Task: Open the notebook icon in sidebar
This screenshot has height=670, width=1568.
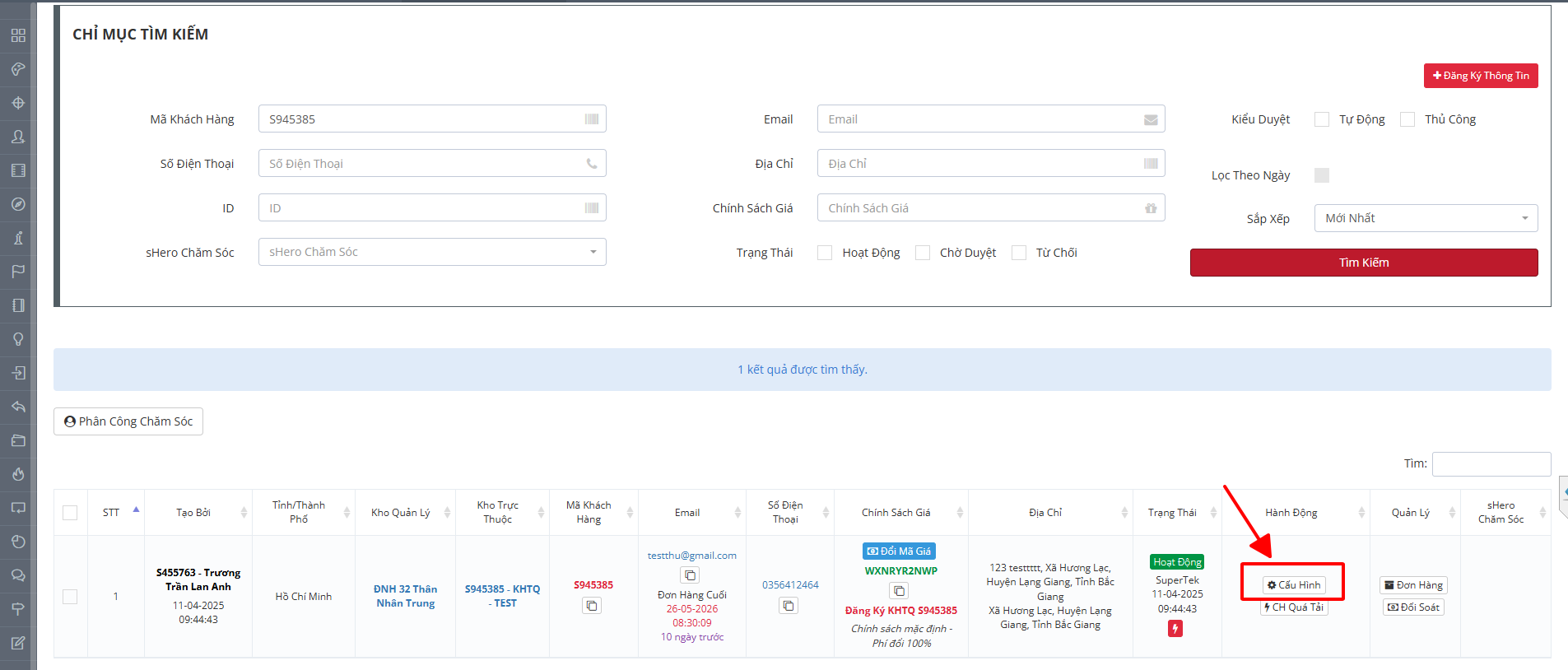Action: [x=18, y=305]
